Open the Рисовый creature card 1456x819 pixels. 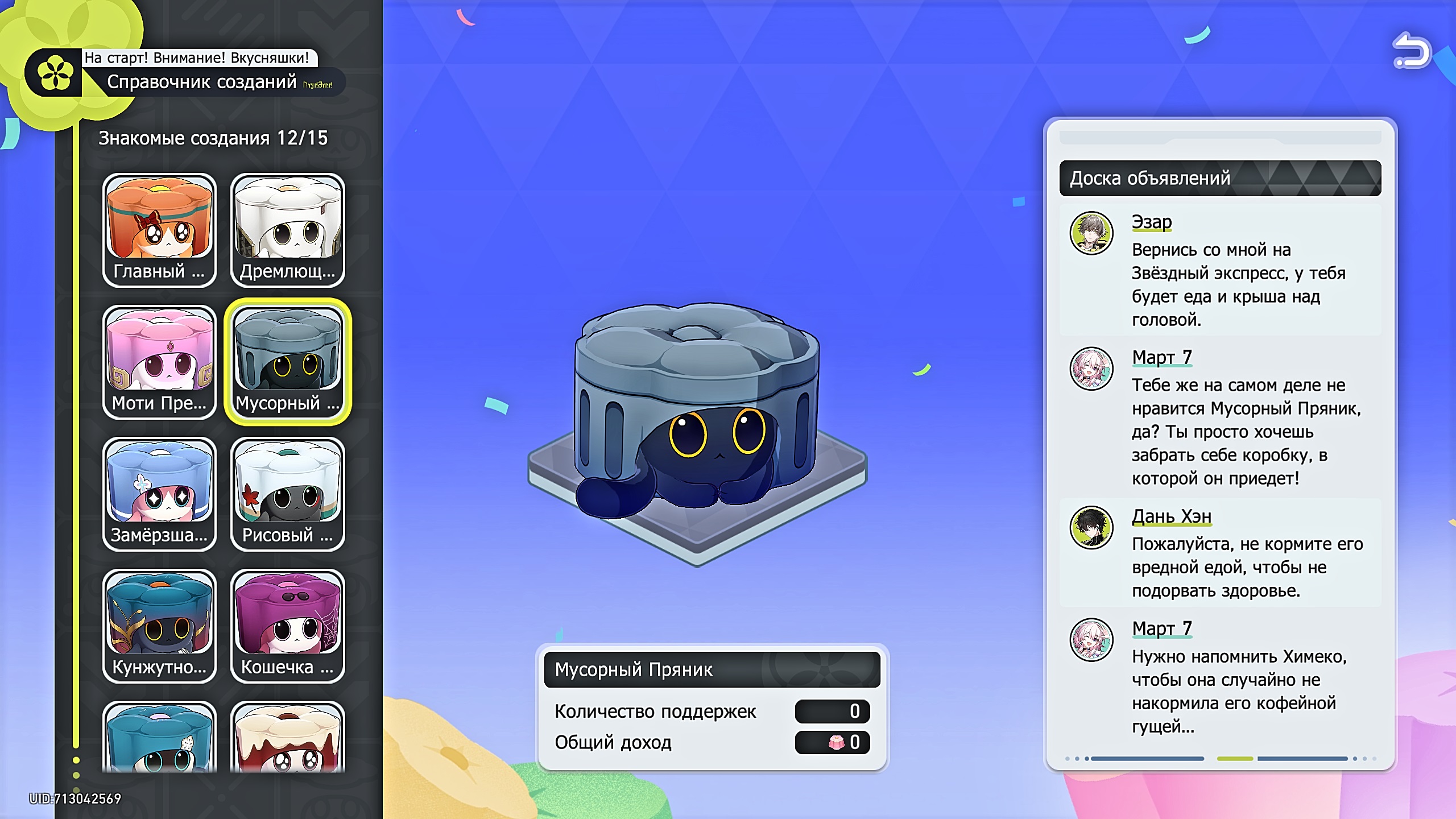(x=288, y=494)
